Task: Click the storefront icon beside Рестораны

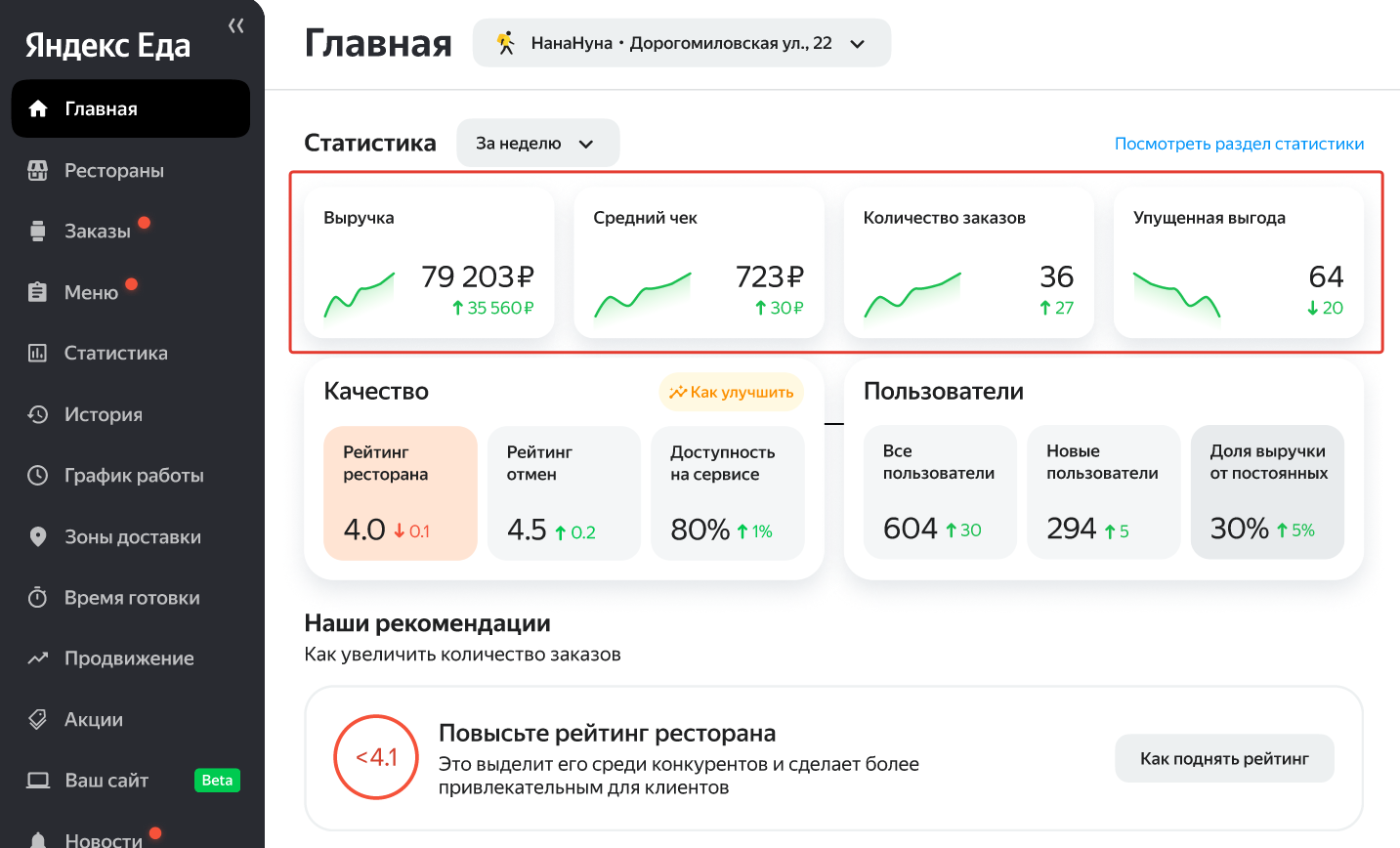Action: point(37,170)
